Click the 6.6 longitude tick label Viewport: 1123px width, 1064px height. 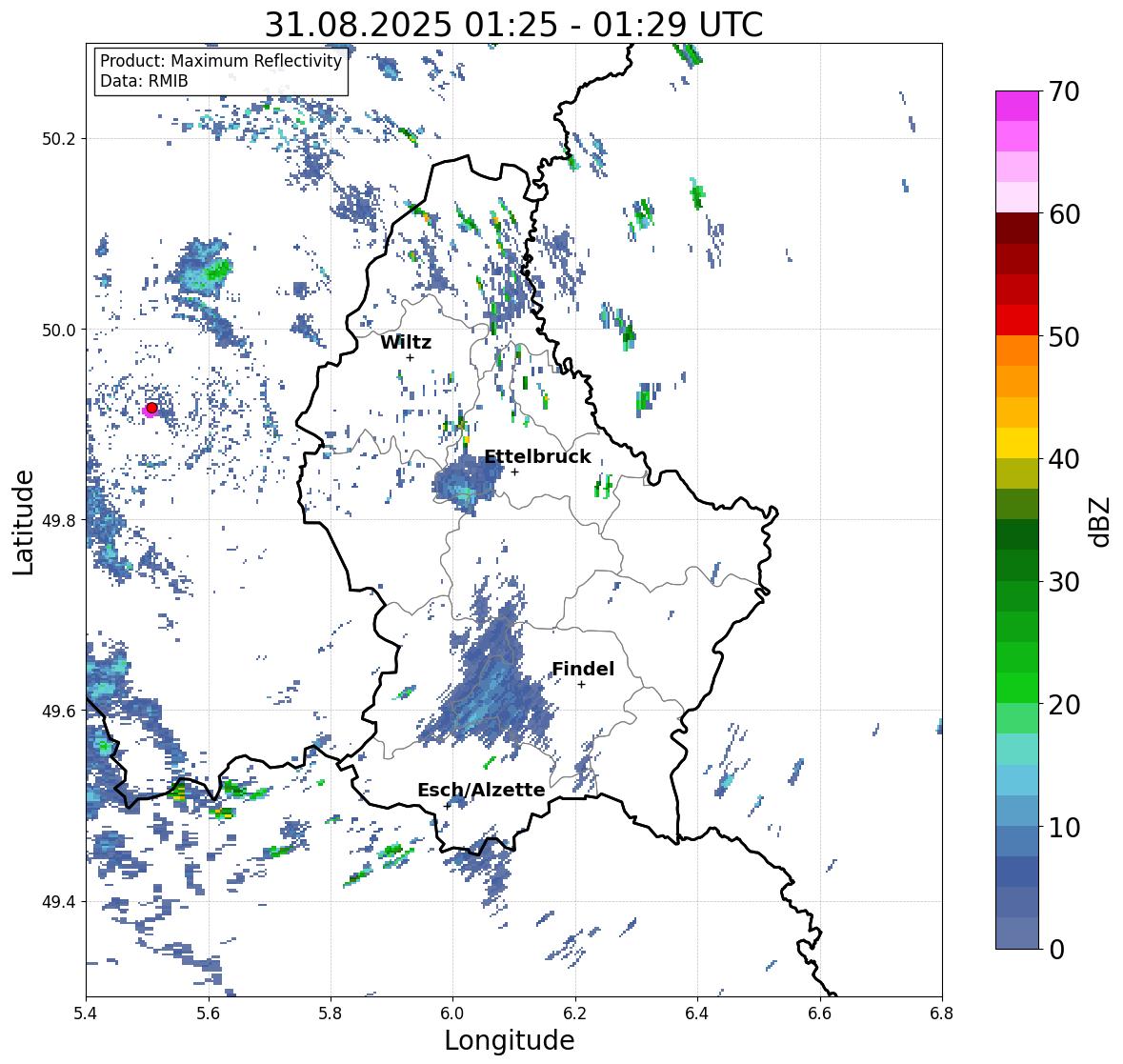click(x=819, y=1014)
